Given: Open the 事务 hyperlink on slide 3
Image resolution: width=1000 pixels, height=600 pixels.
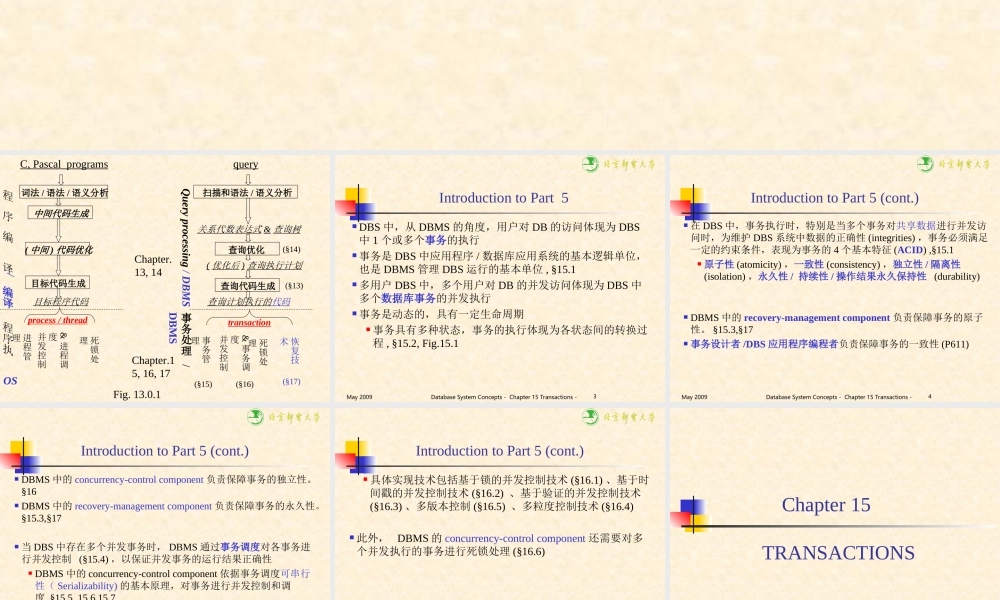Looking at the screenshot, I should [435, 238].
